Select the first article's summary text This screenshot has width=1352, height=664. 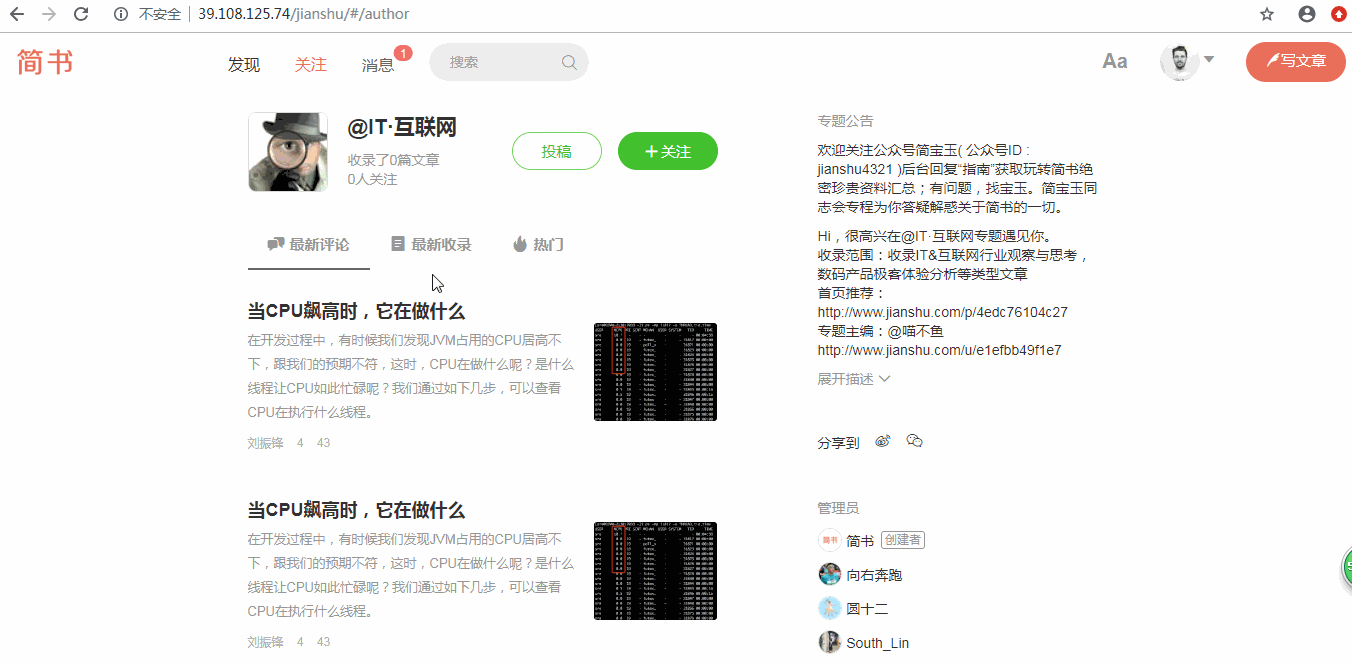click(x=411, y=375)
